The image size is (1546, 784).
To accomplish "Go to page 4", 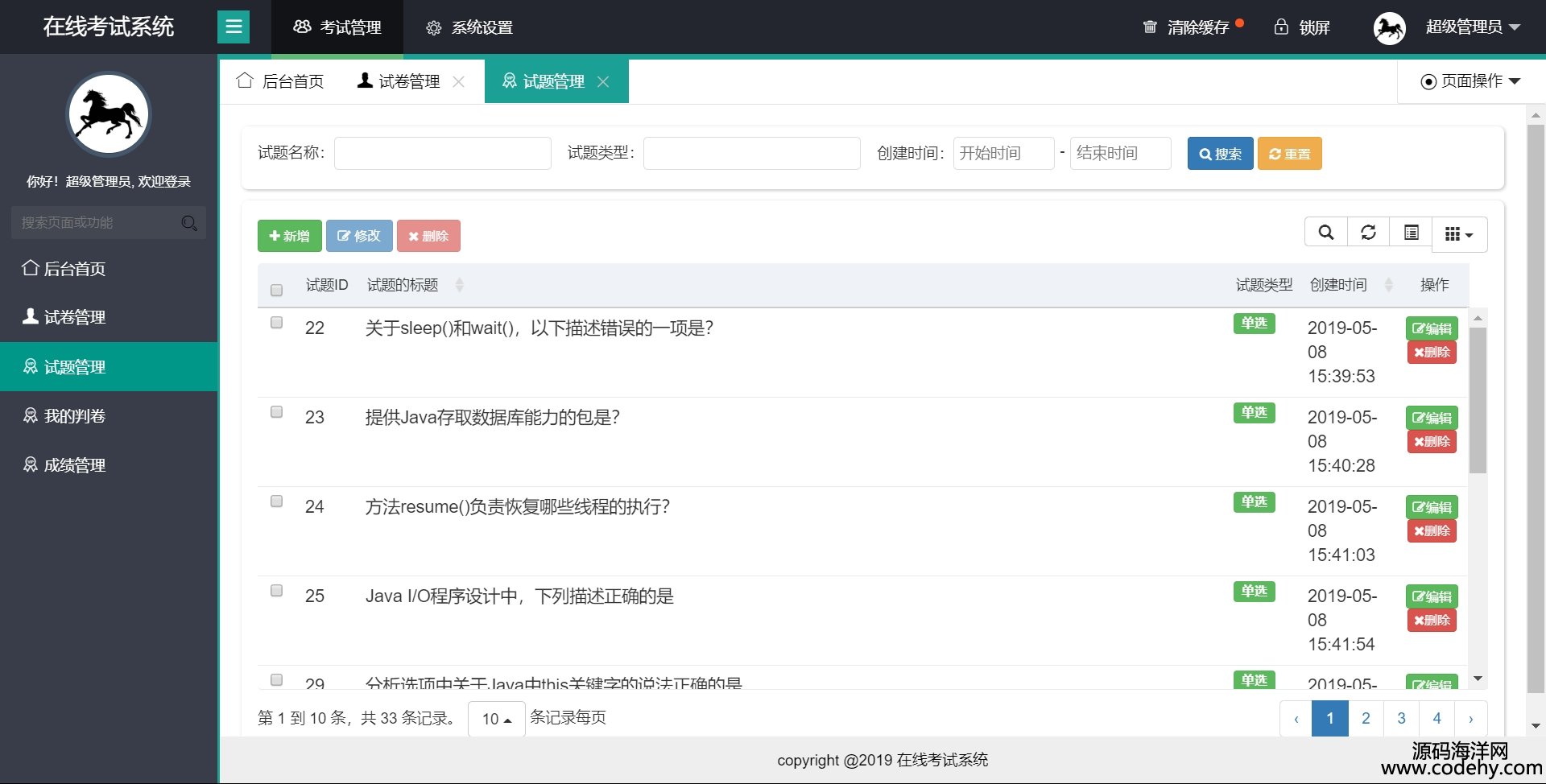I will (1436, 719).
